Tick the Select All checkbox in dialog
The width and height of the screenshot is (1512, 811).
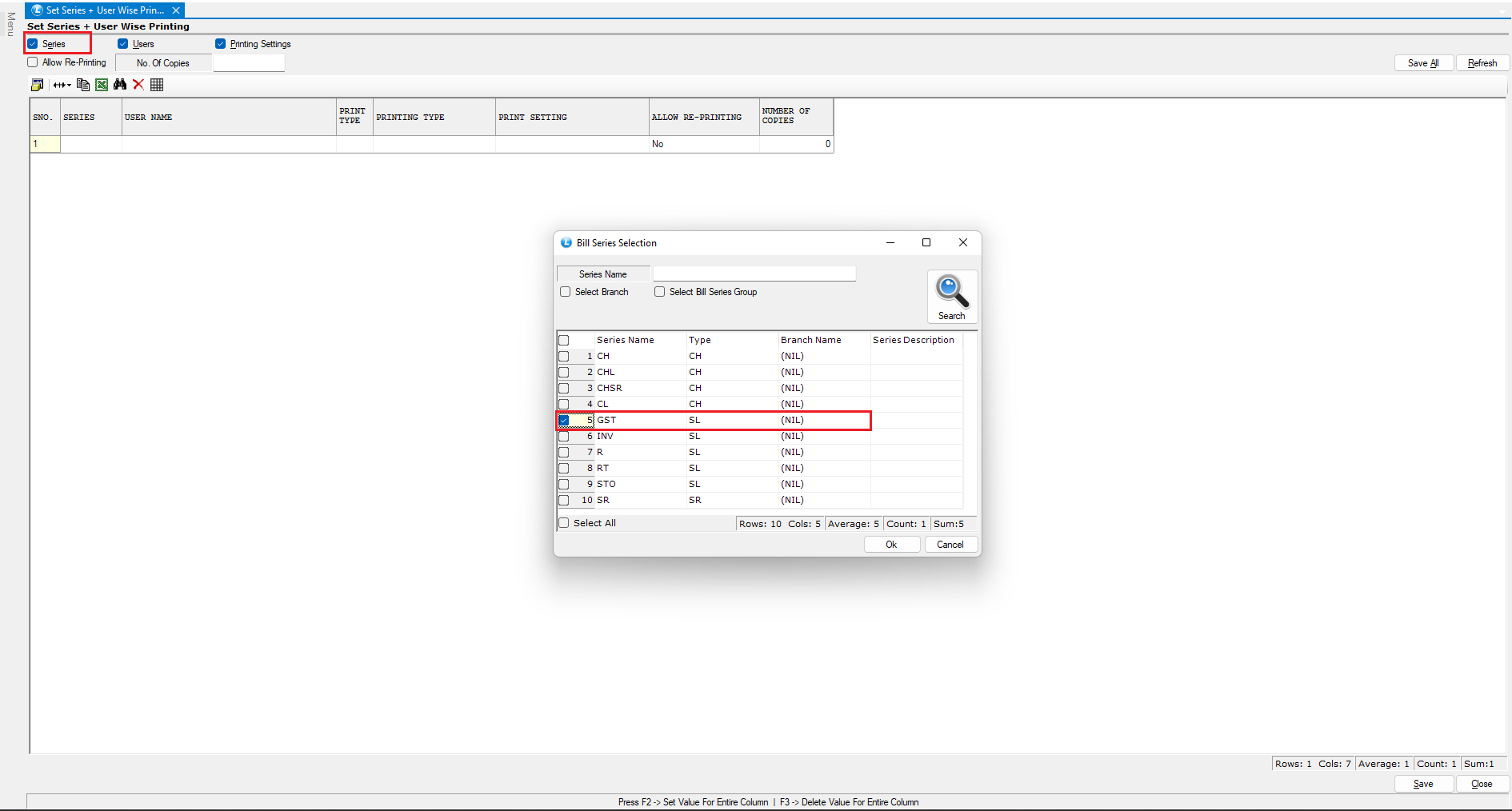click(564, 523)
